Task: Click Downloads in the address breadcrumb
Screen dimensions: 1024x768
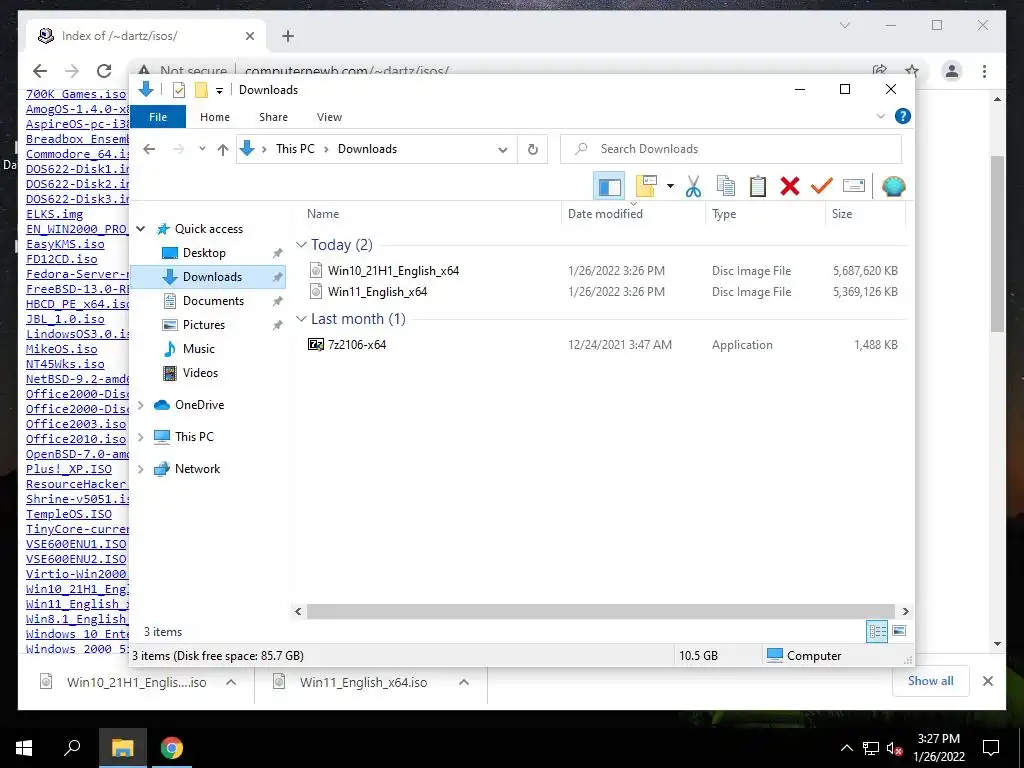Action: [367, 149]
